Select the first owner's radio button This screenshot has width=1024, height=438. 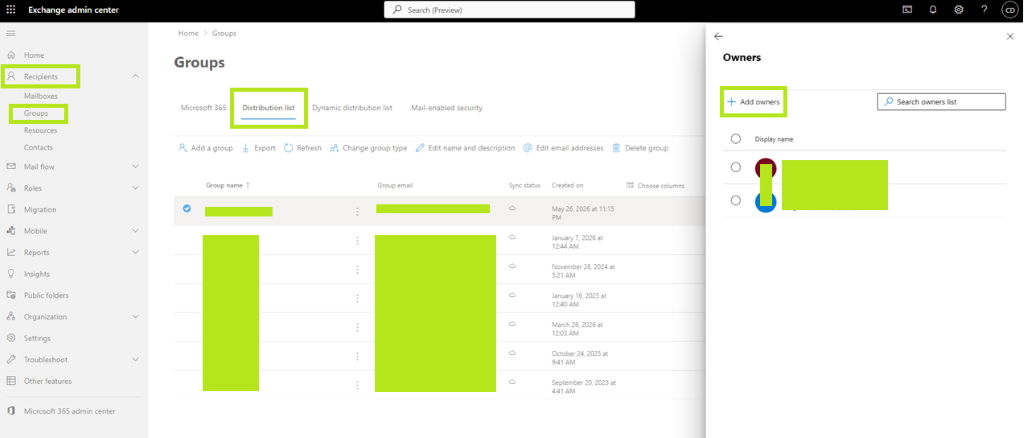click(736, 167)
